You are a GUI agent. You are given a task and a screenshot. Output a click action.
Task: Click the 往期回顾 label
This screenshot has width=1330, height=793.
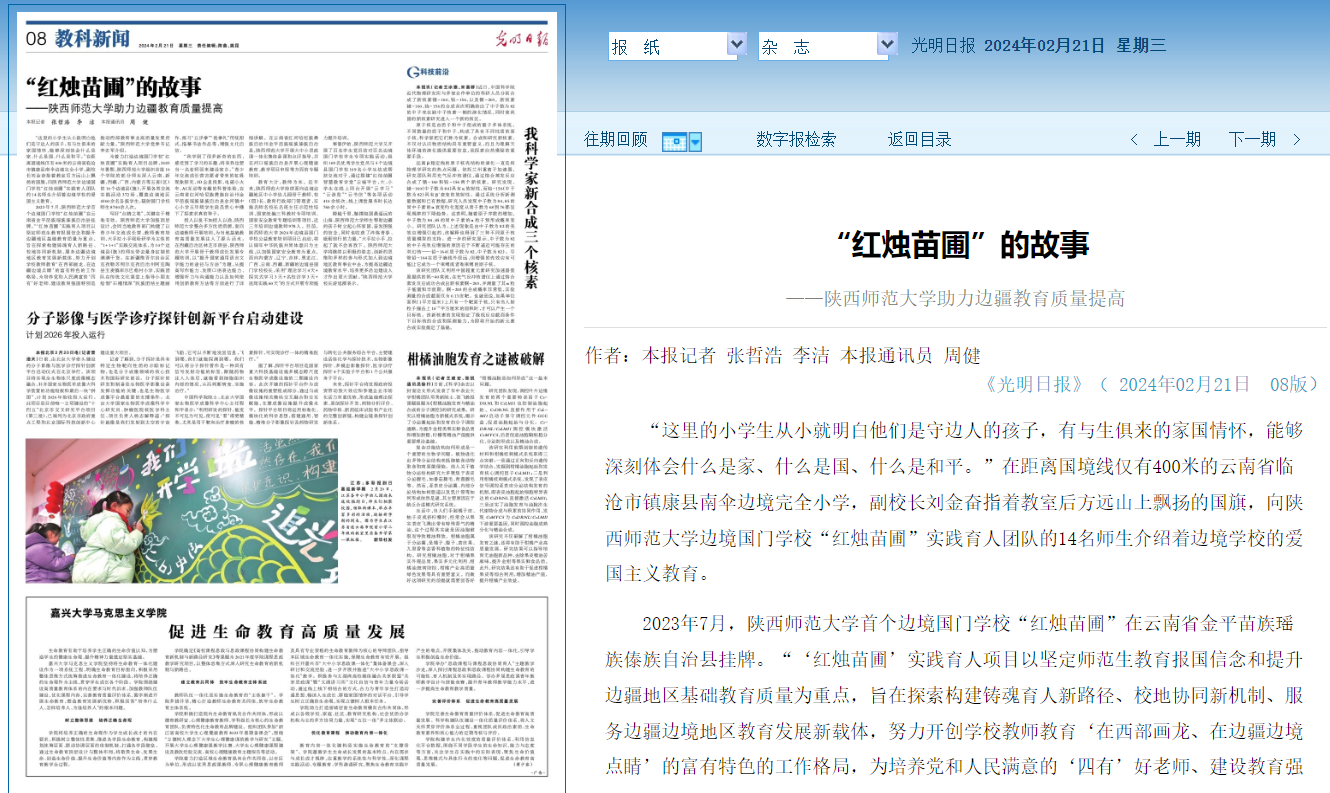tap(616, 140)
